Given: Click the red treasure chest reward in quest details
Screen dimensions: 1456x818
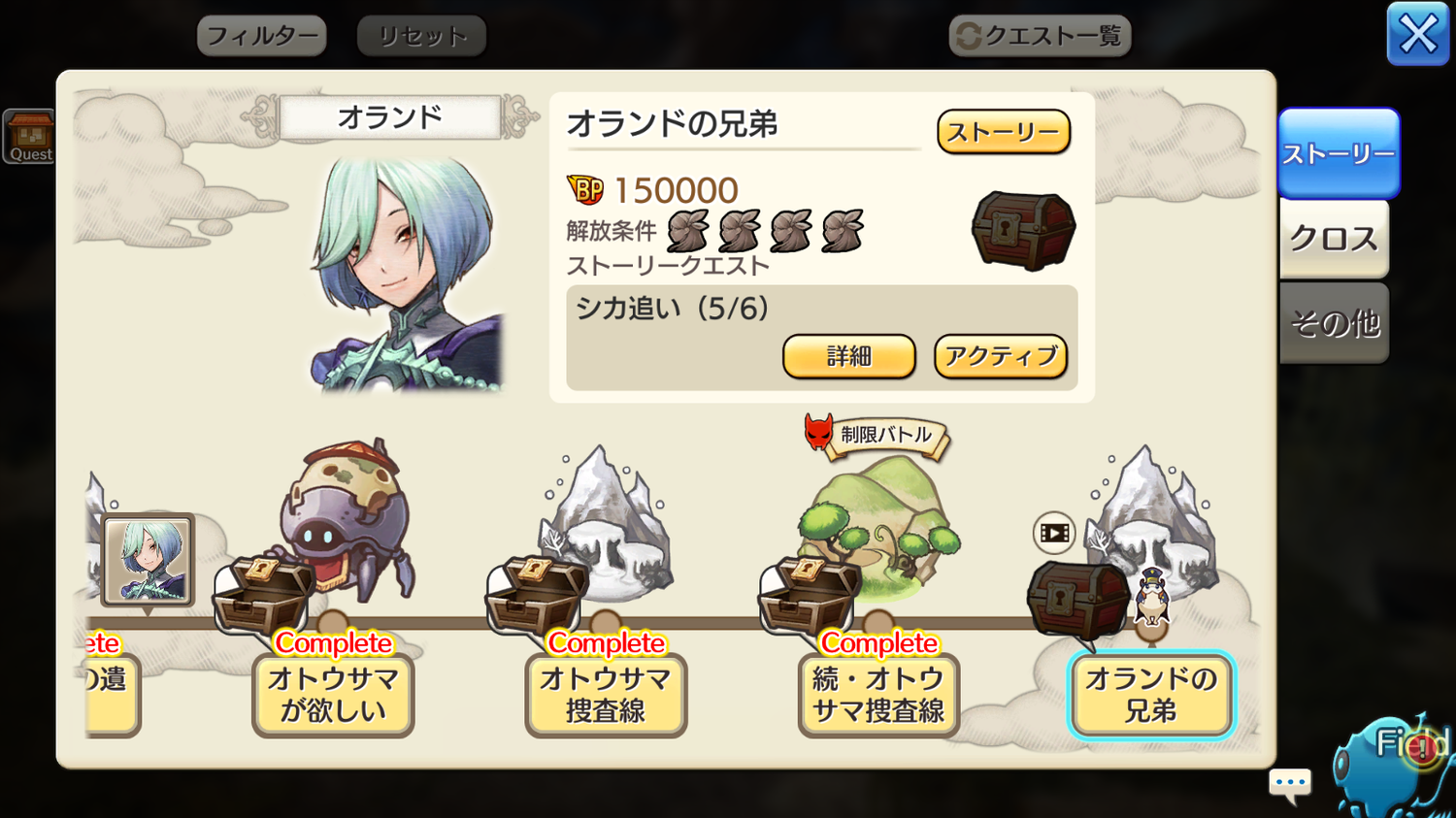Looking at the screenshot, I should pos(1023,229).
